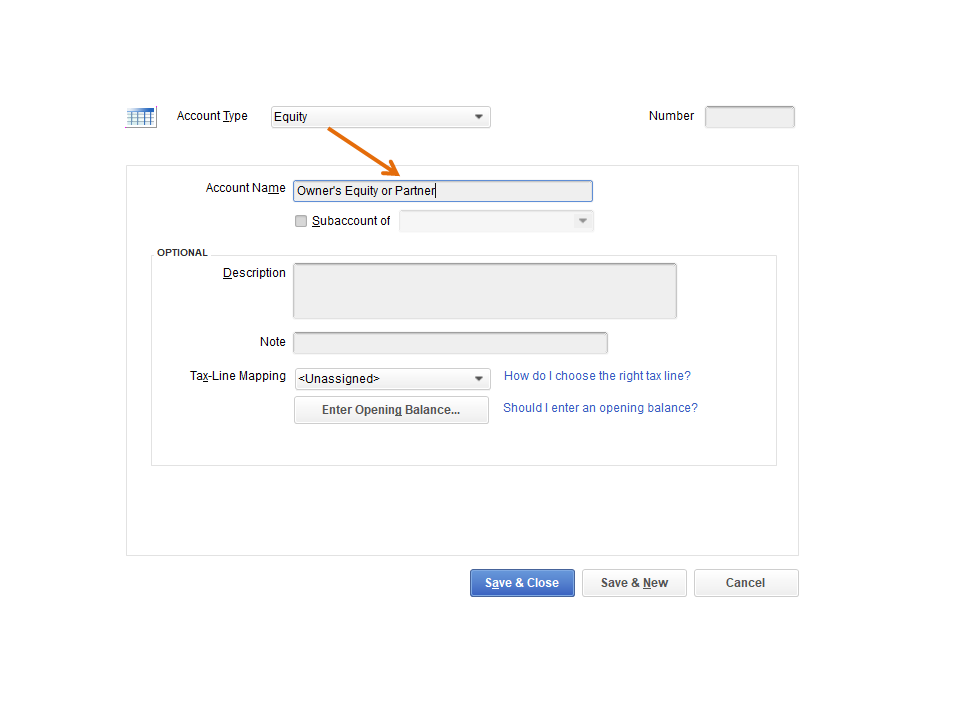Click the Enter Opening Balance button
This screenshot has height=720, width=960.
(391, 410)
